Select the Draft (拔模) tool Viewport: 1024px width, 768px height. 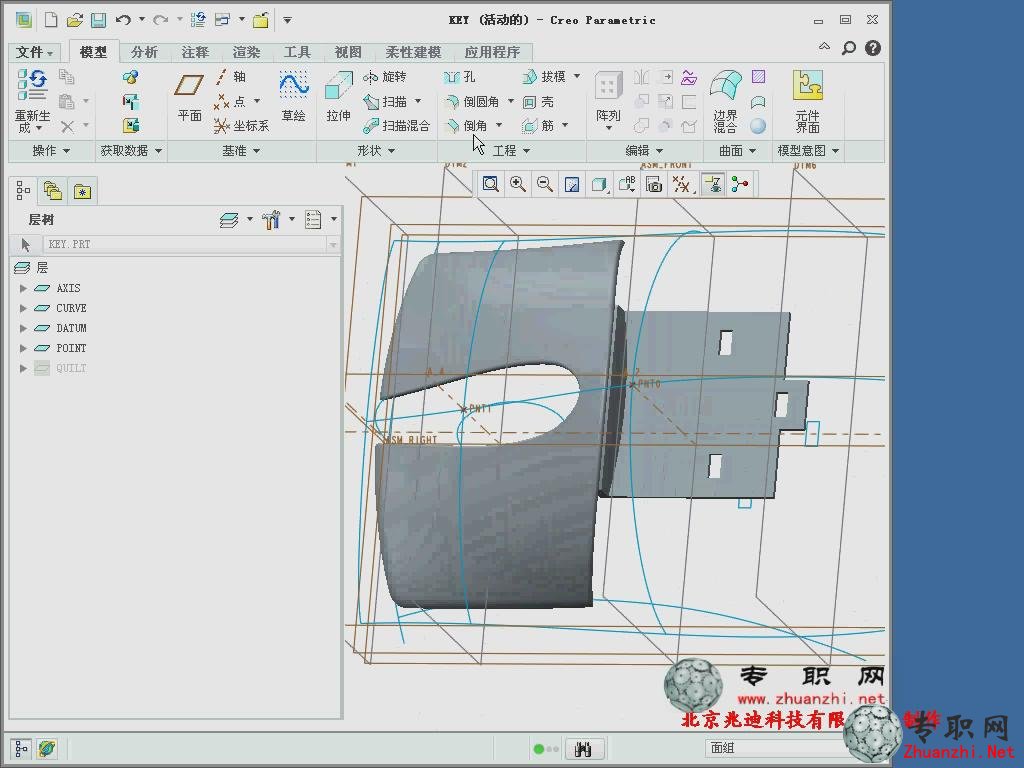[544, 77]
